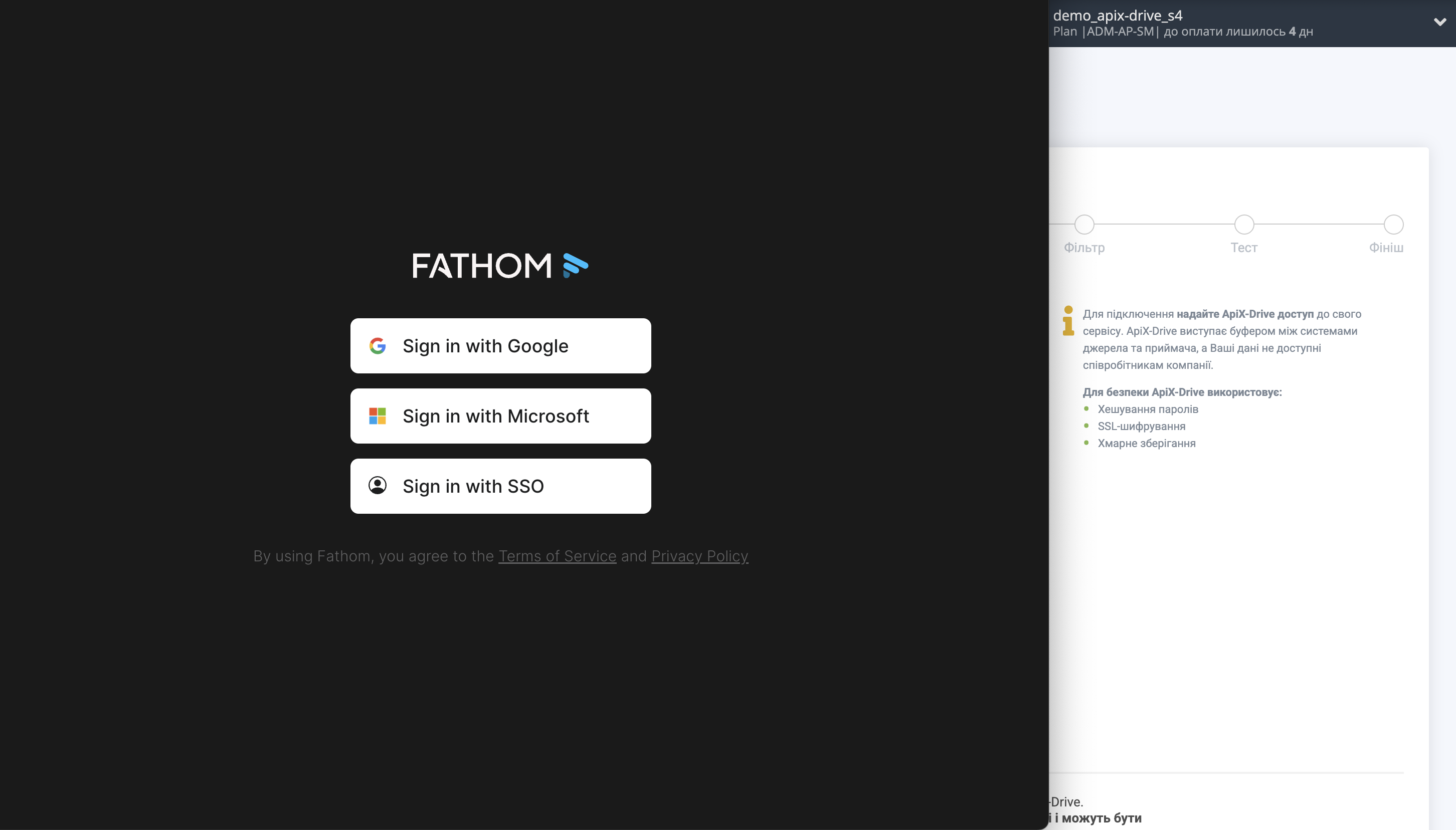Select the Тест step label

point(1243,248)
